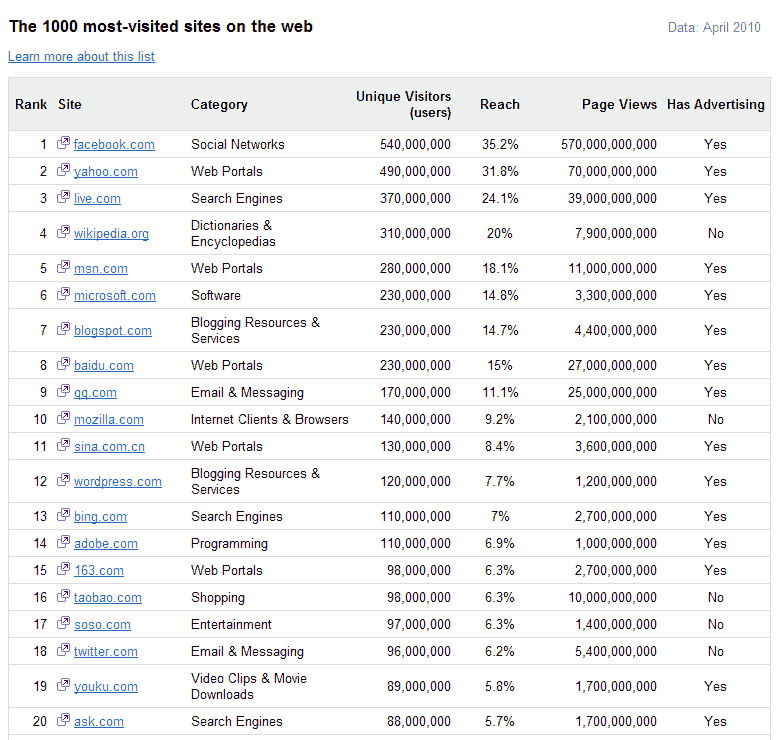Click the 'Programming' category cell

[x=229, y=544]
